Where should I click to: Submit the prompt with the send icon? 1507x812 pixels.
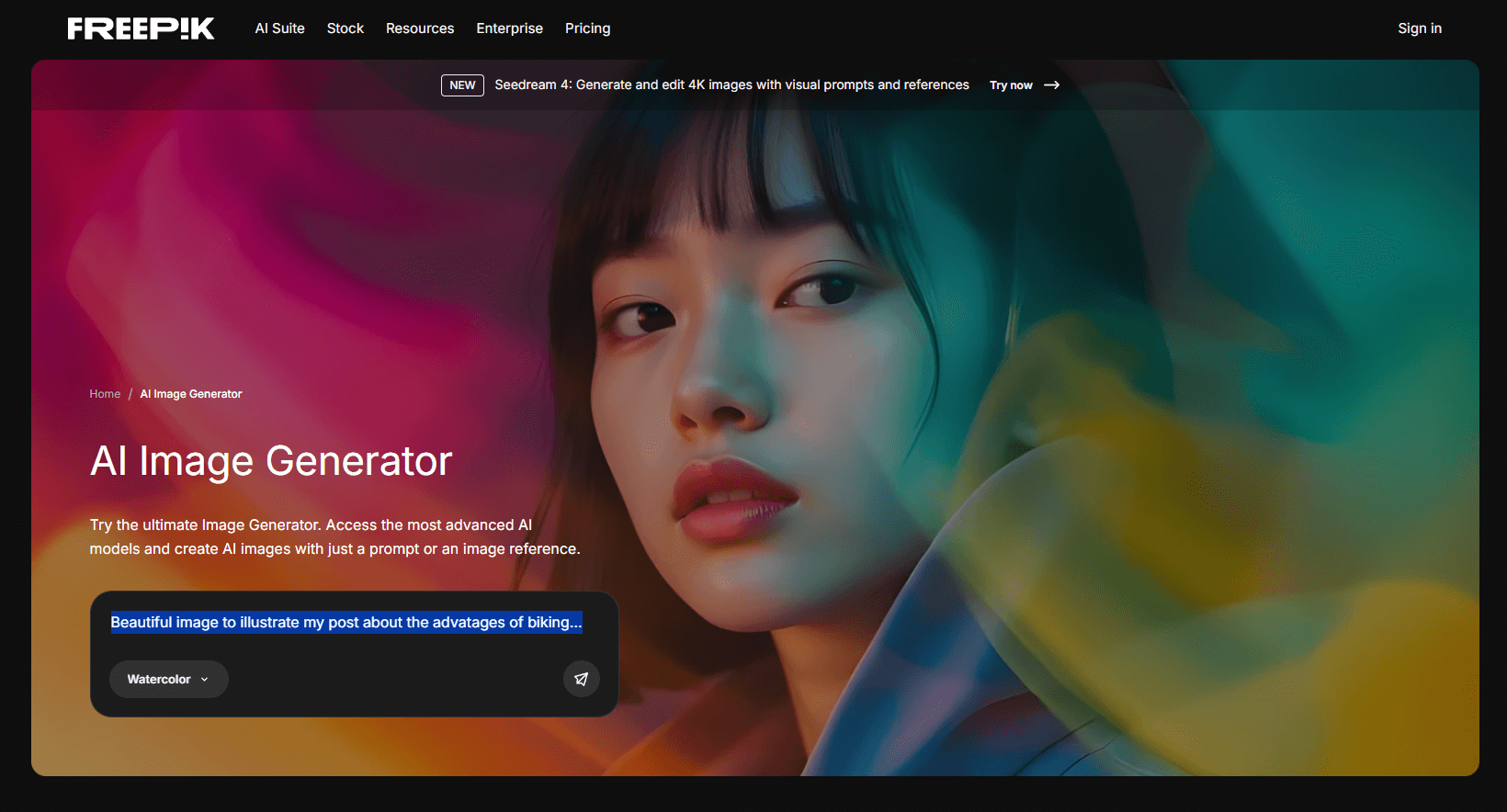582,679
